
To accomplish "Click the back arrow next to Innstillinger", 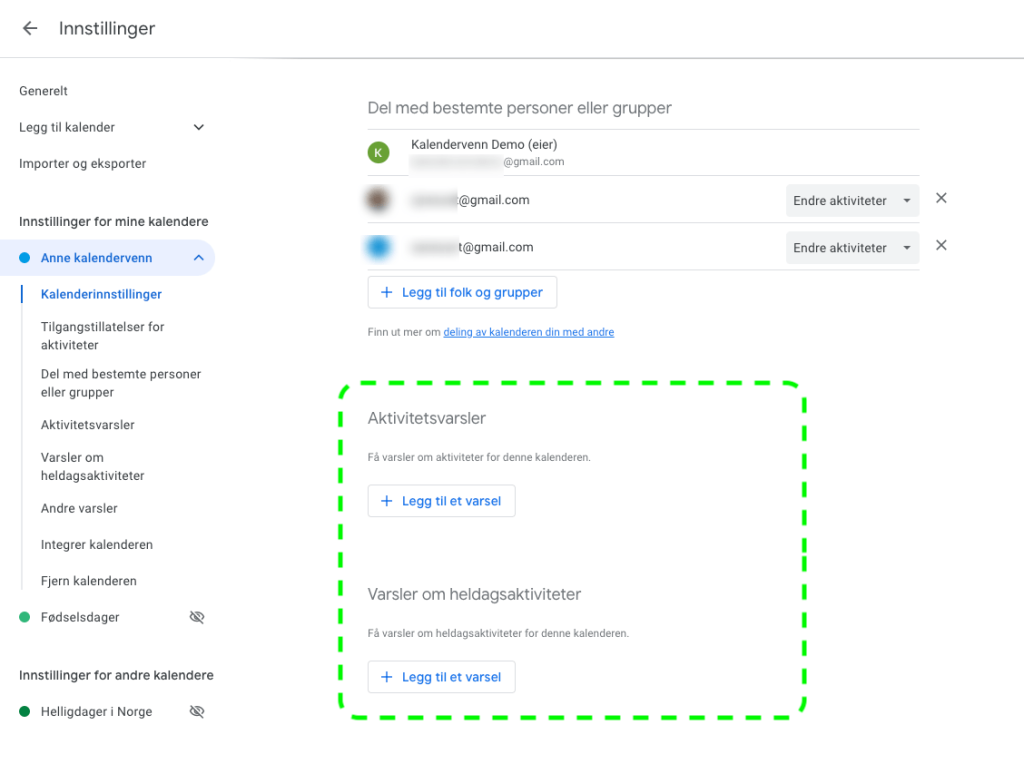I will 30,29.
